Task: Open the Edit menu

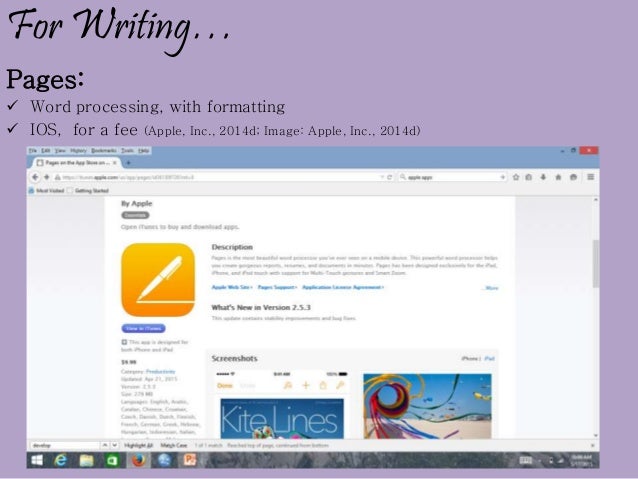Action: (46, 151)
